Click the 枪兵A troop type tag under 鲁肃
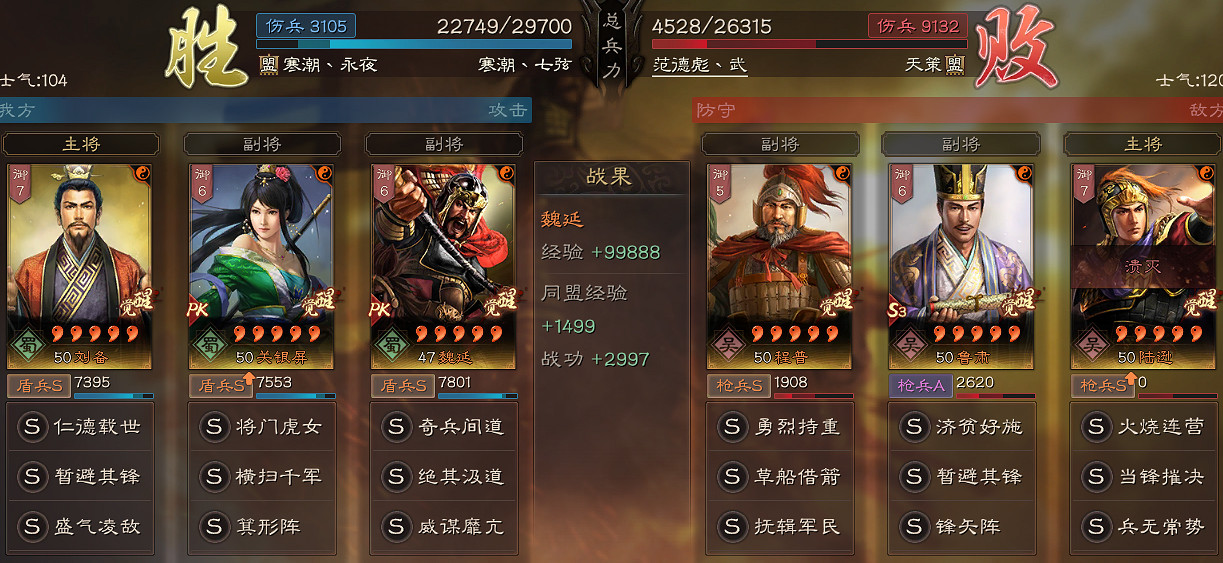This screenshot has width=1223, height=563. click(919, 384)
